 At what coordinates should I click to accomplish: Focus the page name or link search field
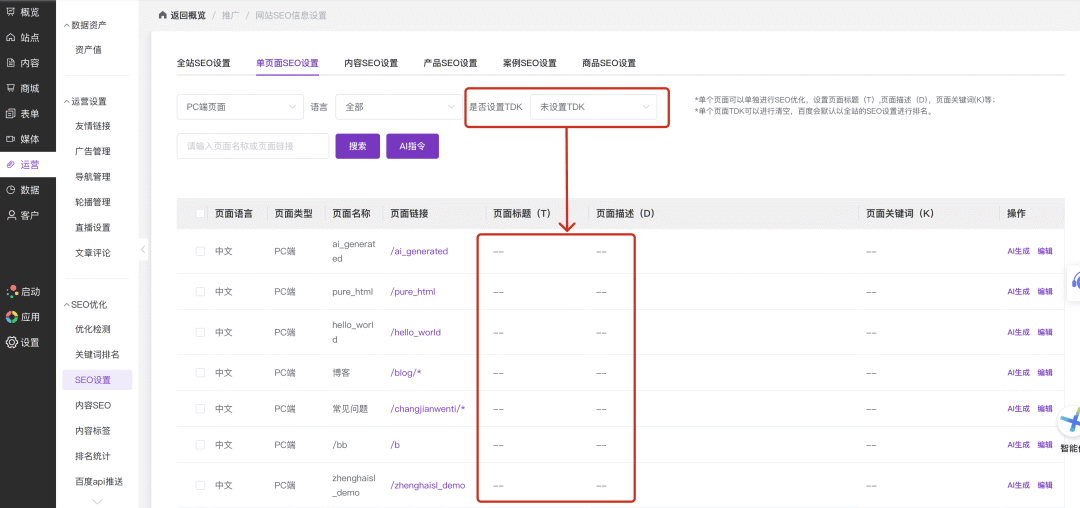pos(252,146)
